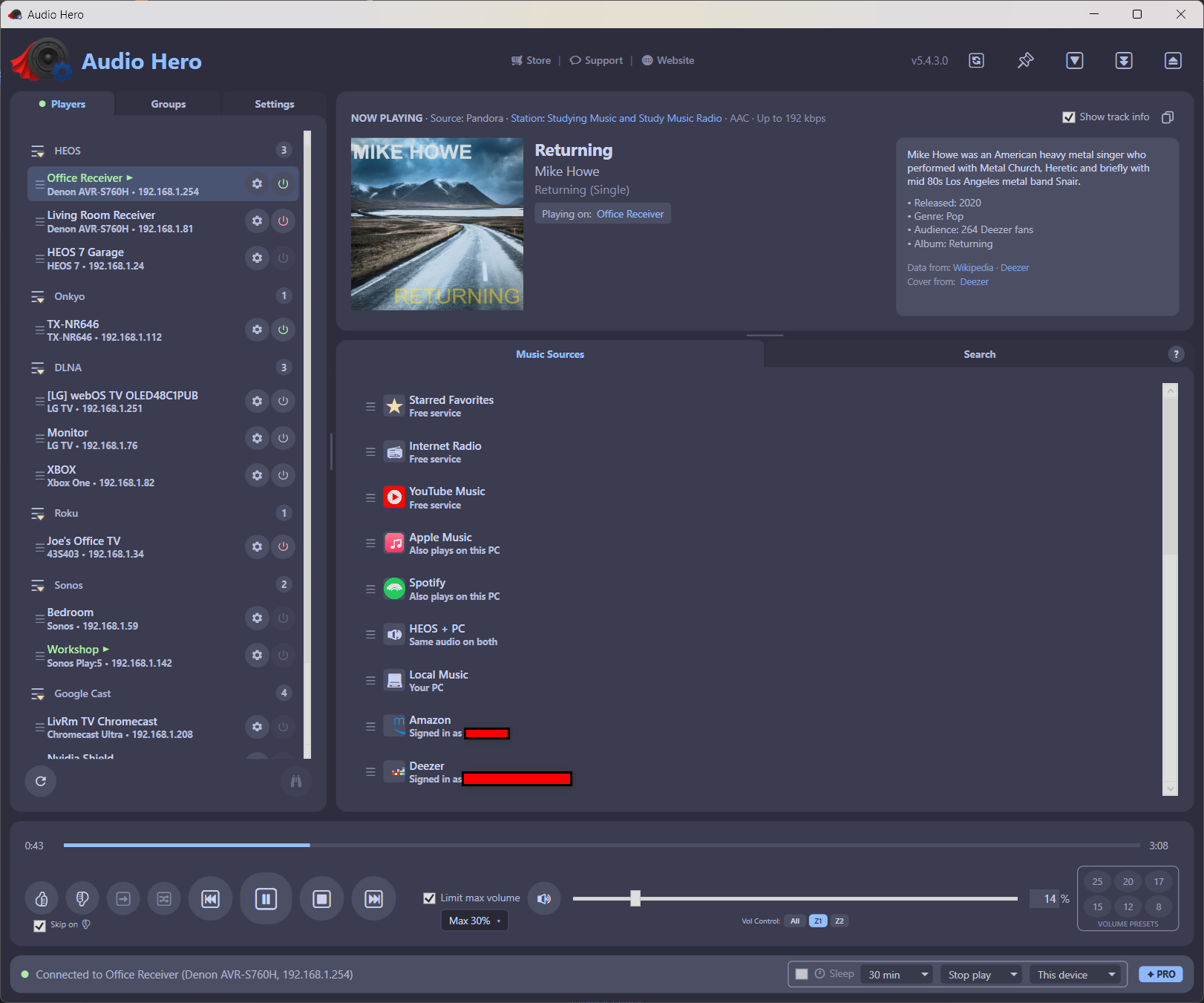Switch to the Groups tab
This screenshot has height=1003, width=1204.
pyautogui.click(x=169, y=104)
